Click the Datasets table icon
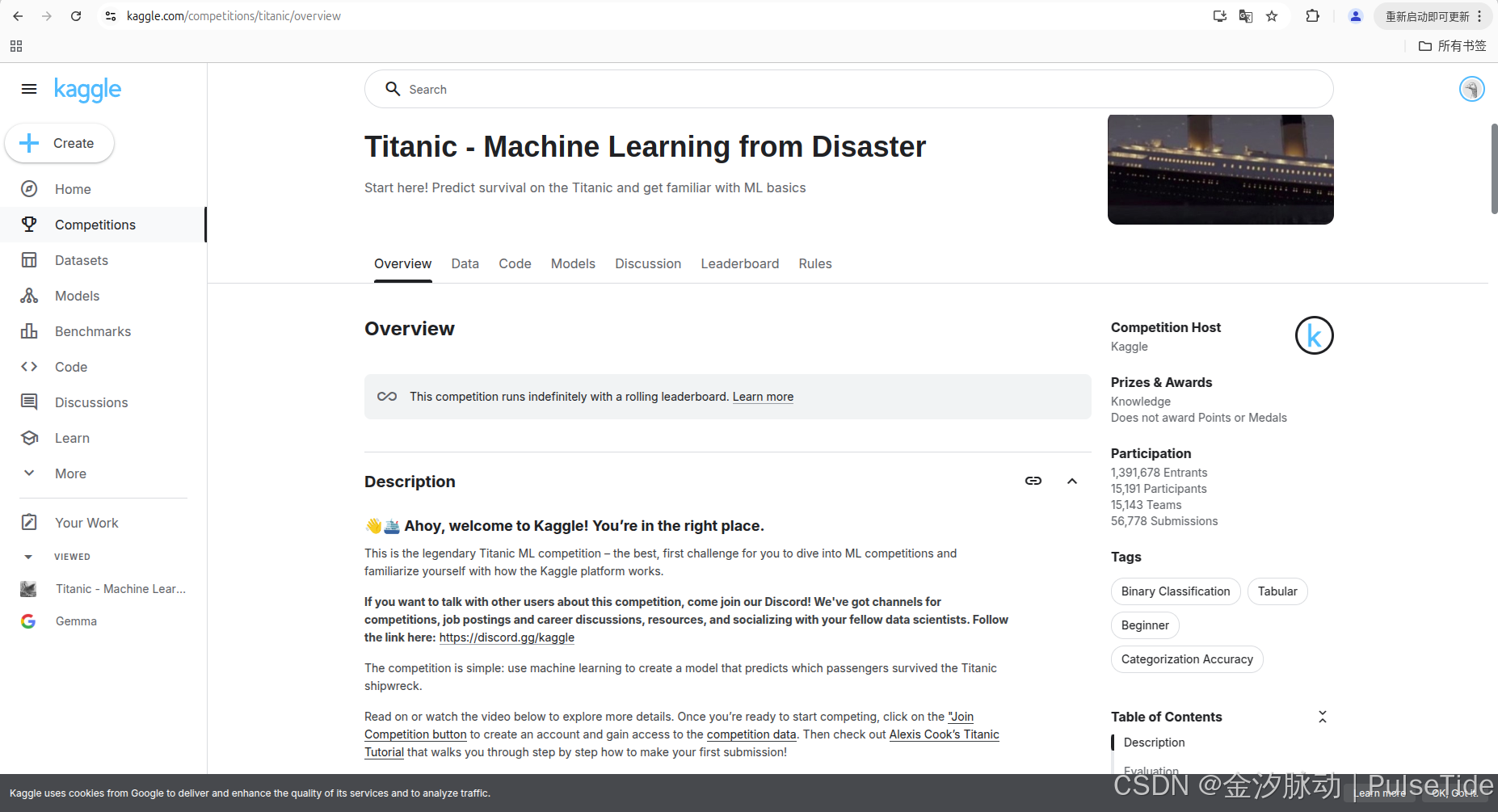This screenshot has height=812, width=1498. [29, 260]
